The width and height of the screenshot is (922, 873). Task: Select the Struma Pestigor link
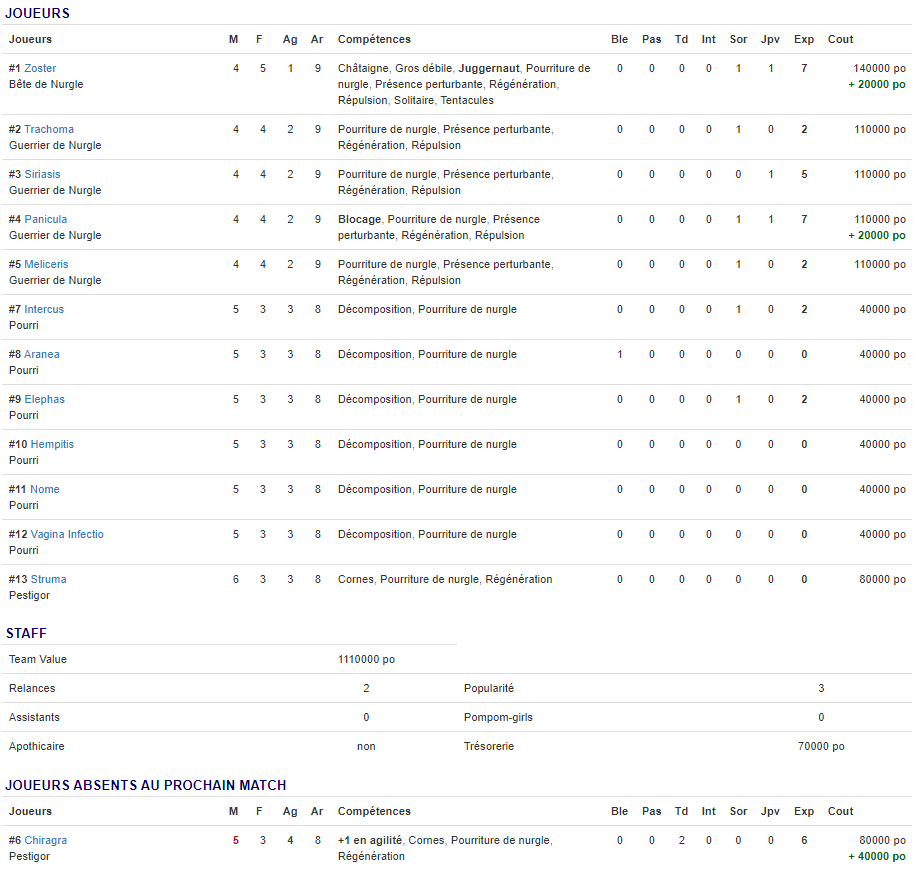click(48, 579)
